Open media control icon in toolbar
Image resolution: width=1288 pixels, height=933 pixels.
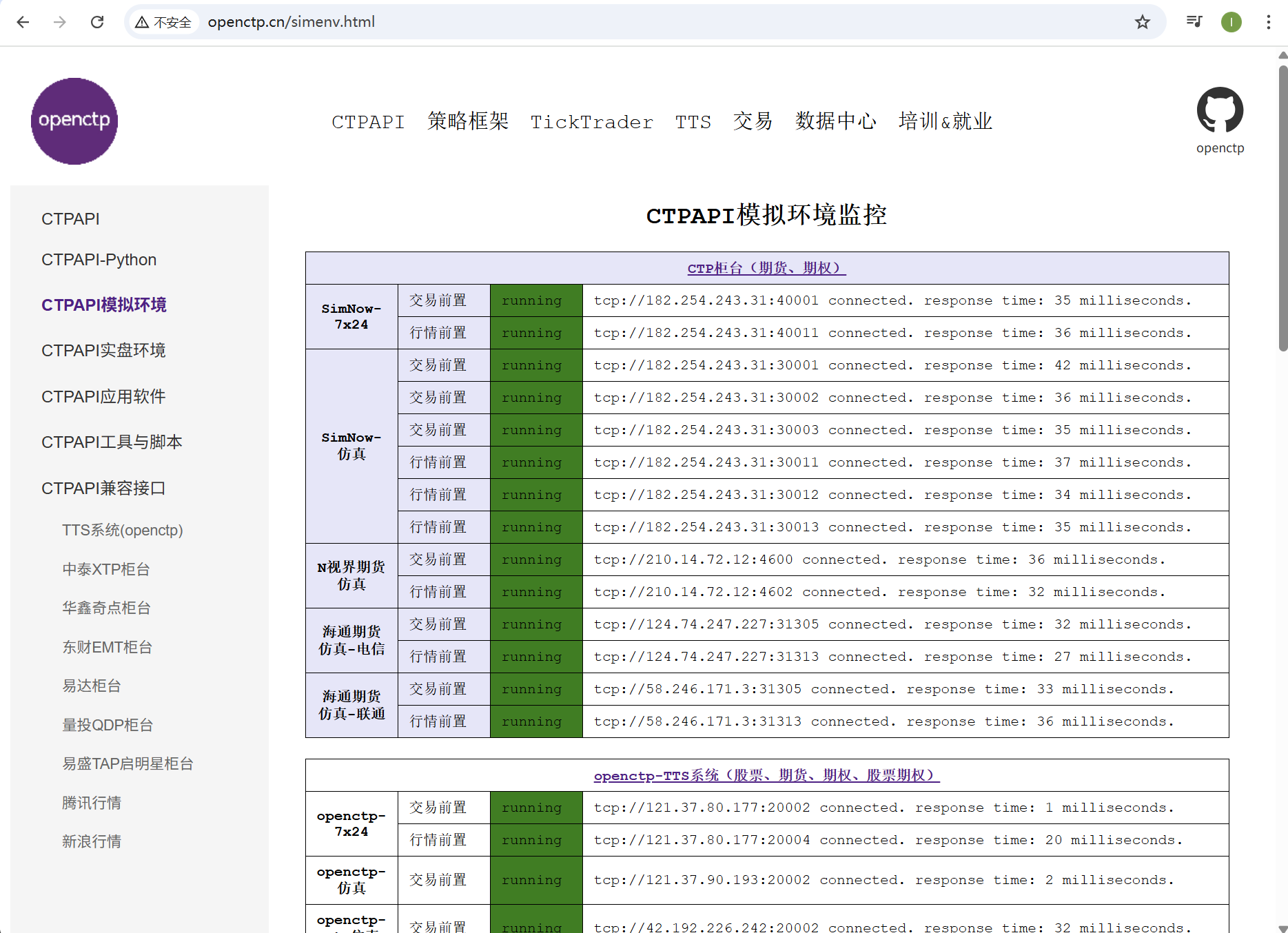point(1194,22)
